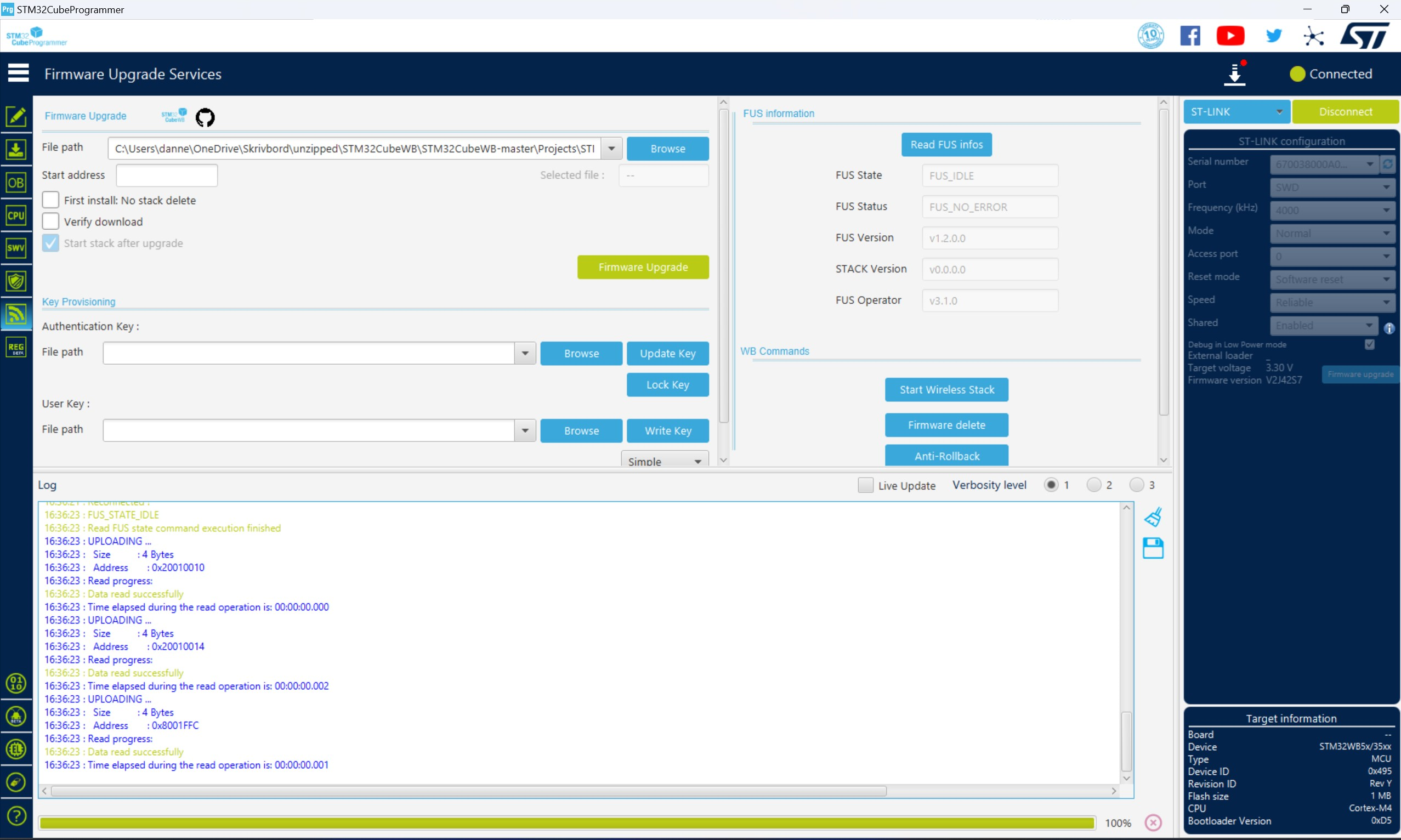Click the REG registers sidebar icon
The width and height of the screenshot is (1401, 840).
click(x=16, y=347)
